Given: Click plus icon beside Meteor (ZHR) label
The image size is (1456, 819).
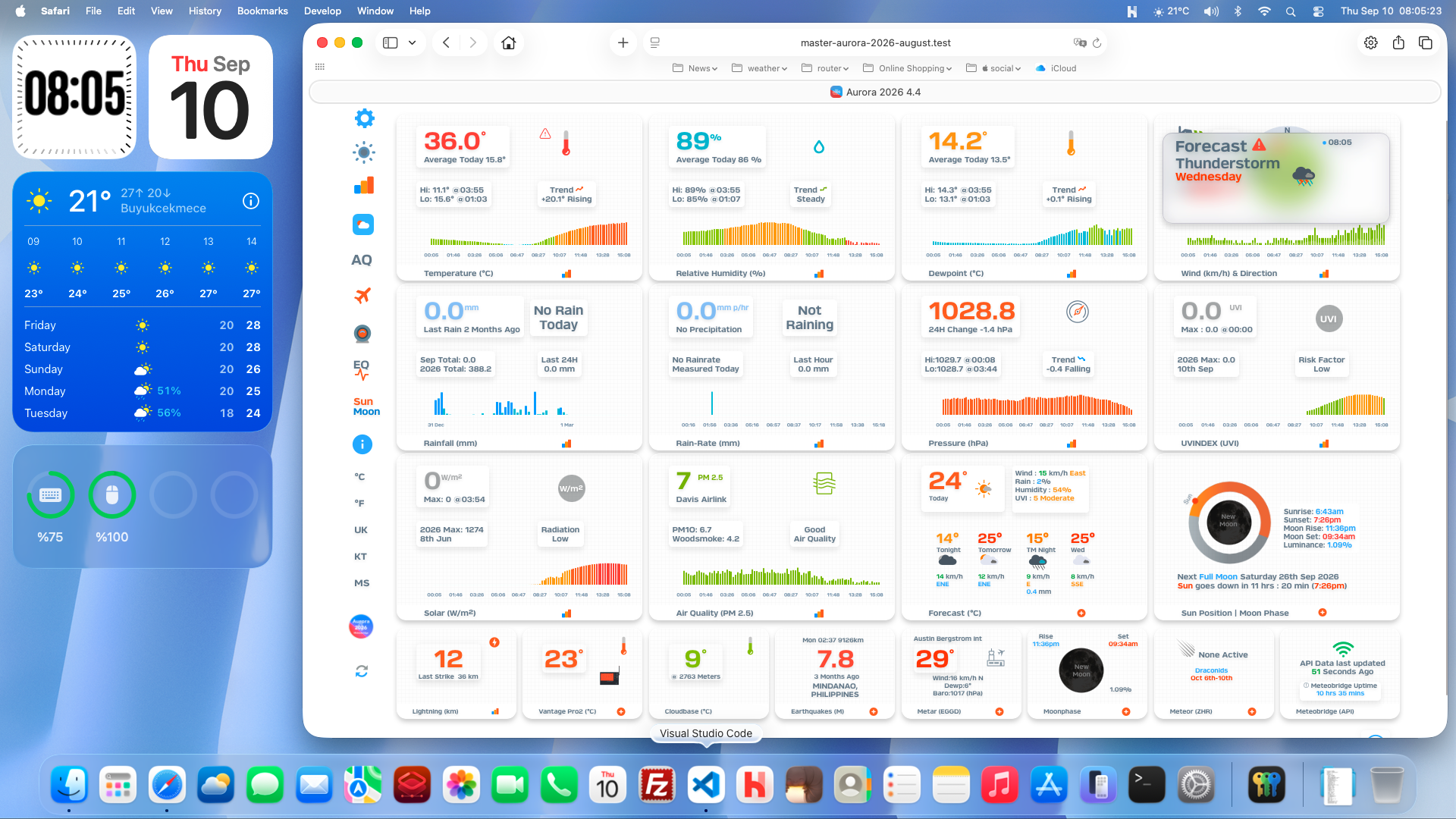Looking at the screenshot, I should coord(1252,712).
